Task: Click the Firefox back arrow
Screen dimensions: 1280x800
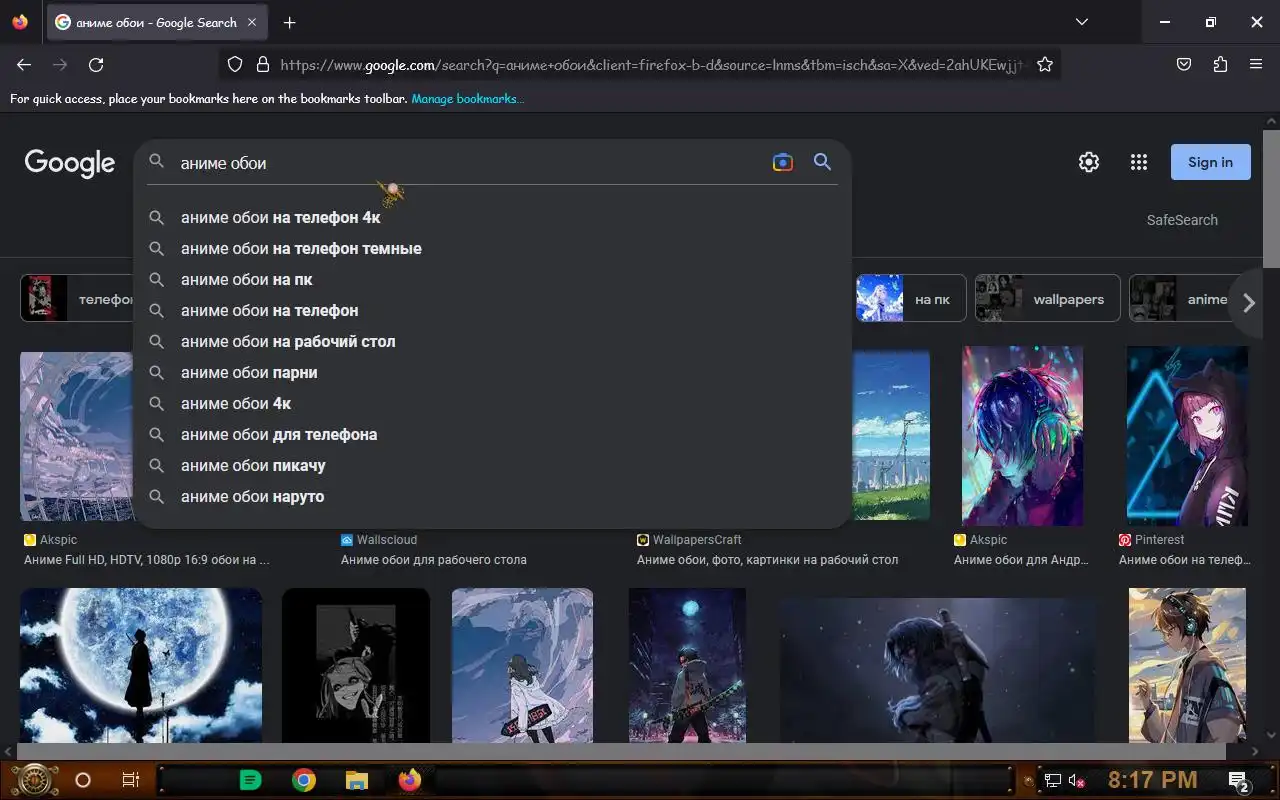Action: pos(24,64)
